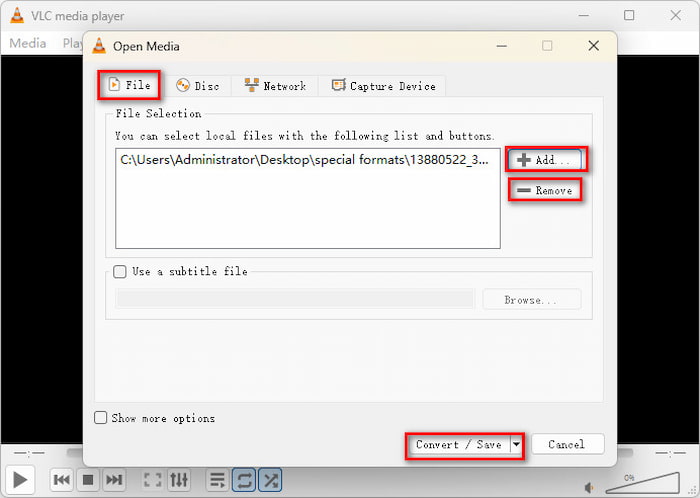Toggle Show more options checkbox
The image size is (700, 498).
[x=101, y=418]
